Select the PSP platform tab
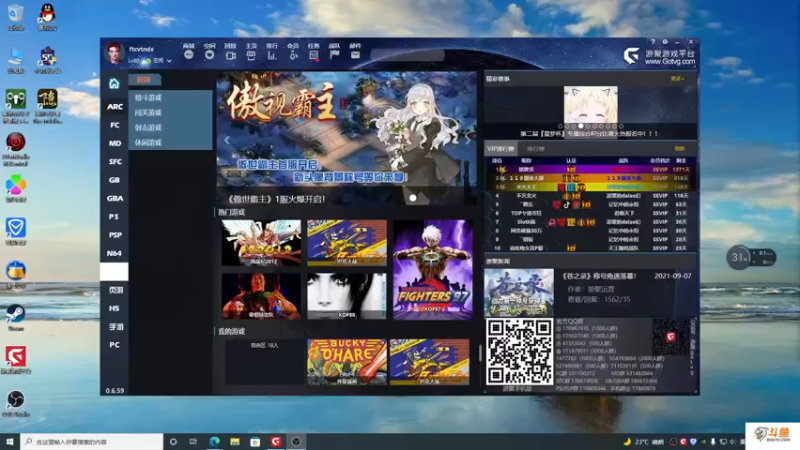Screen dimensions: 800x450 114,235
